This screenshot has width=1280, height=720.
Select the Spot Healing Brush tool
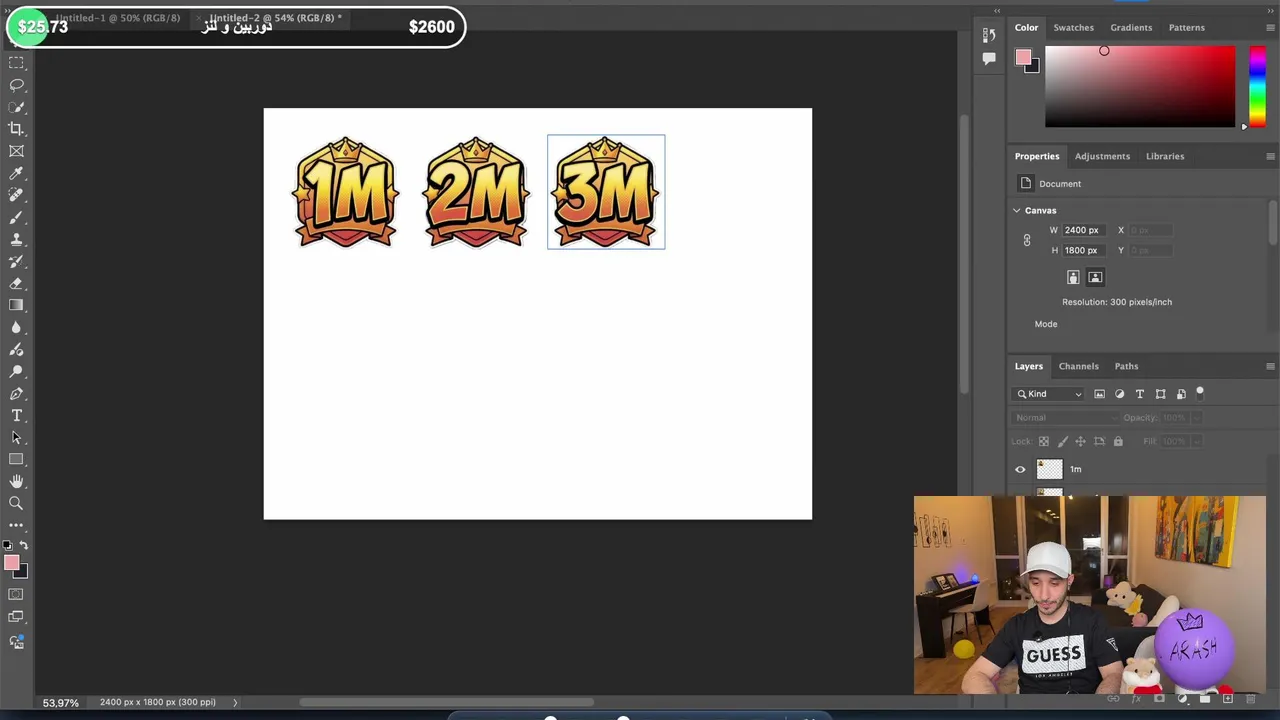(16, 195)
